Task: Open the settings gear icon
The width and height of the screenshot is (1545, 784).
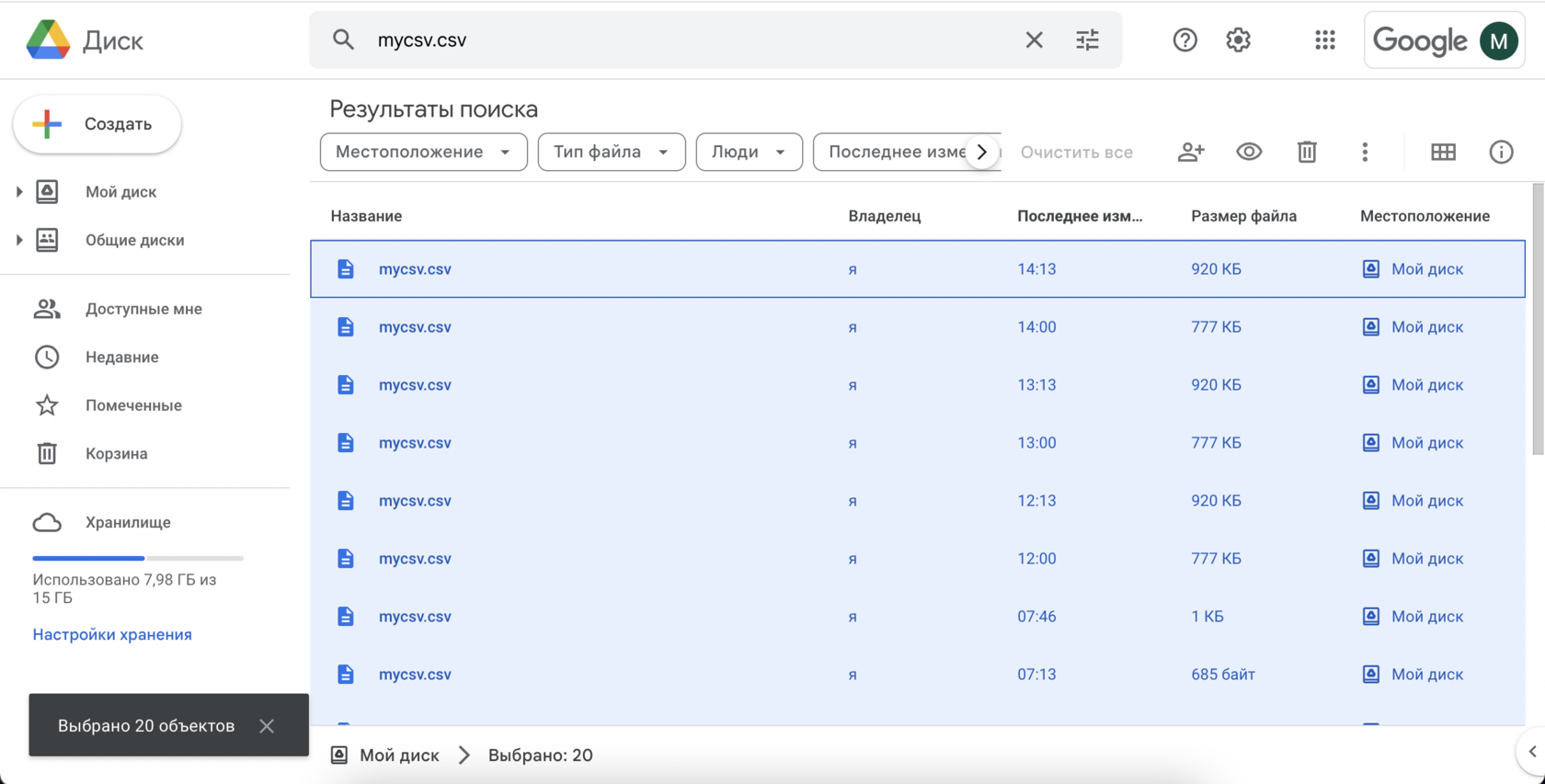Action: pyautogui.click(x=1238, y=40)
